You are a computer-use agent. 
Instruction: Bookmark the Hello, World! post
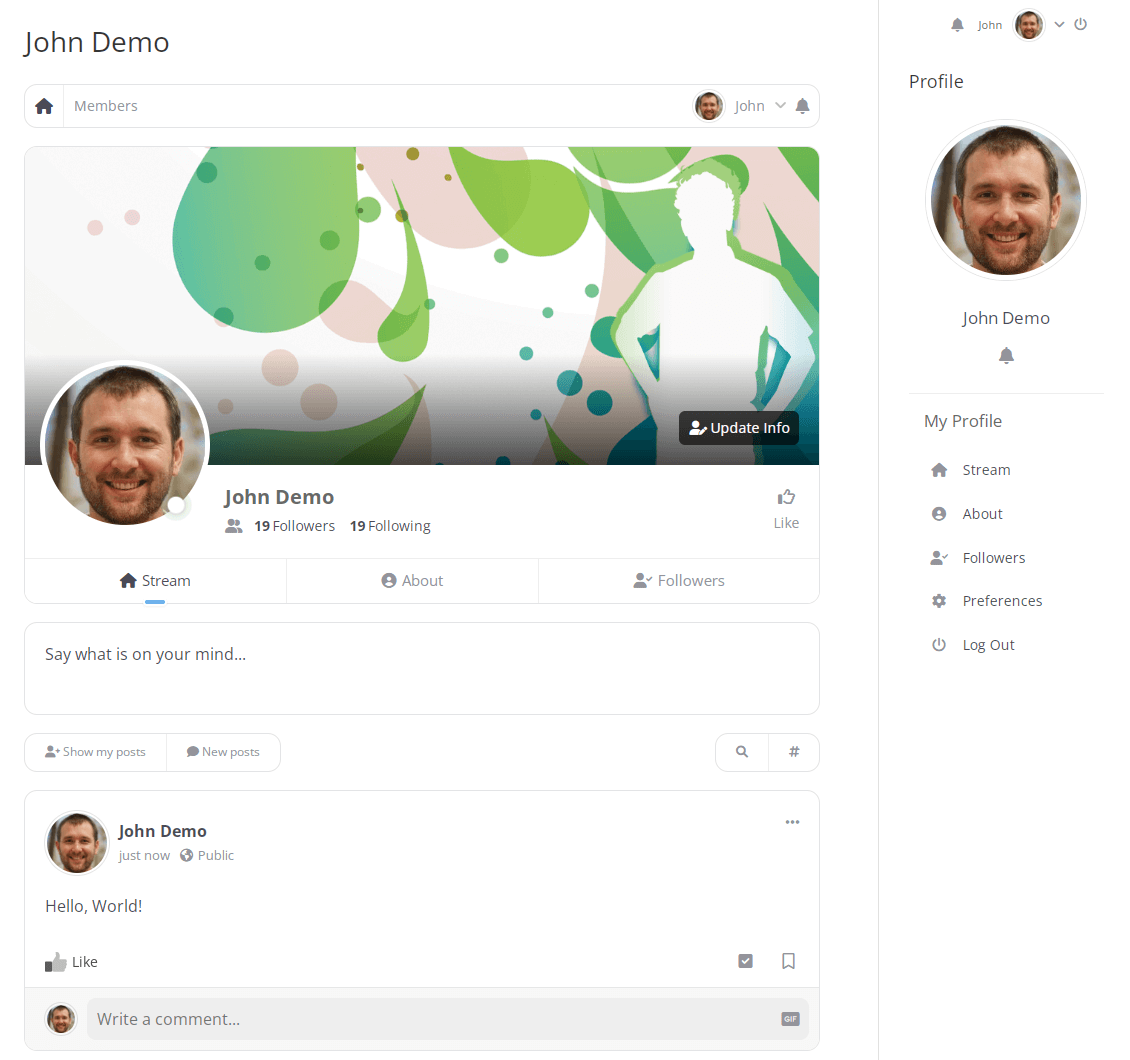pyautogui.click(x=788, y=961)
